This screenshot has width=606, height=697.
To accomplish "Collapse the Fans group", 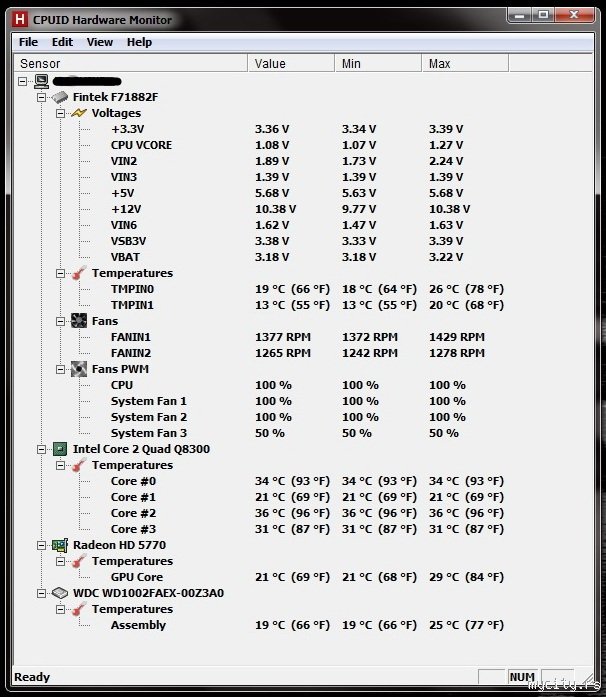I will [x=60, y=321].
